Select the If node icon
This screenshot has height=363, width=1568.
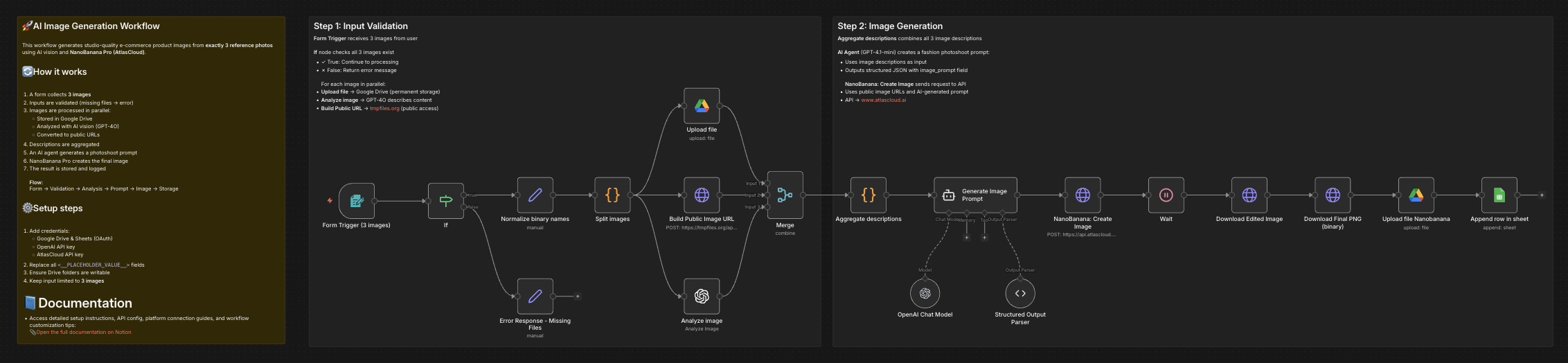click(446, 201)
